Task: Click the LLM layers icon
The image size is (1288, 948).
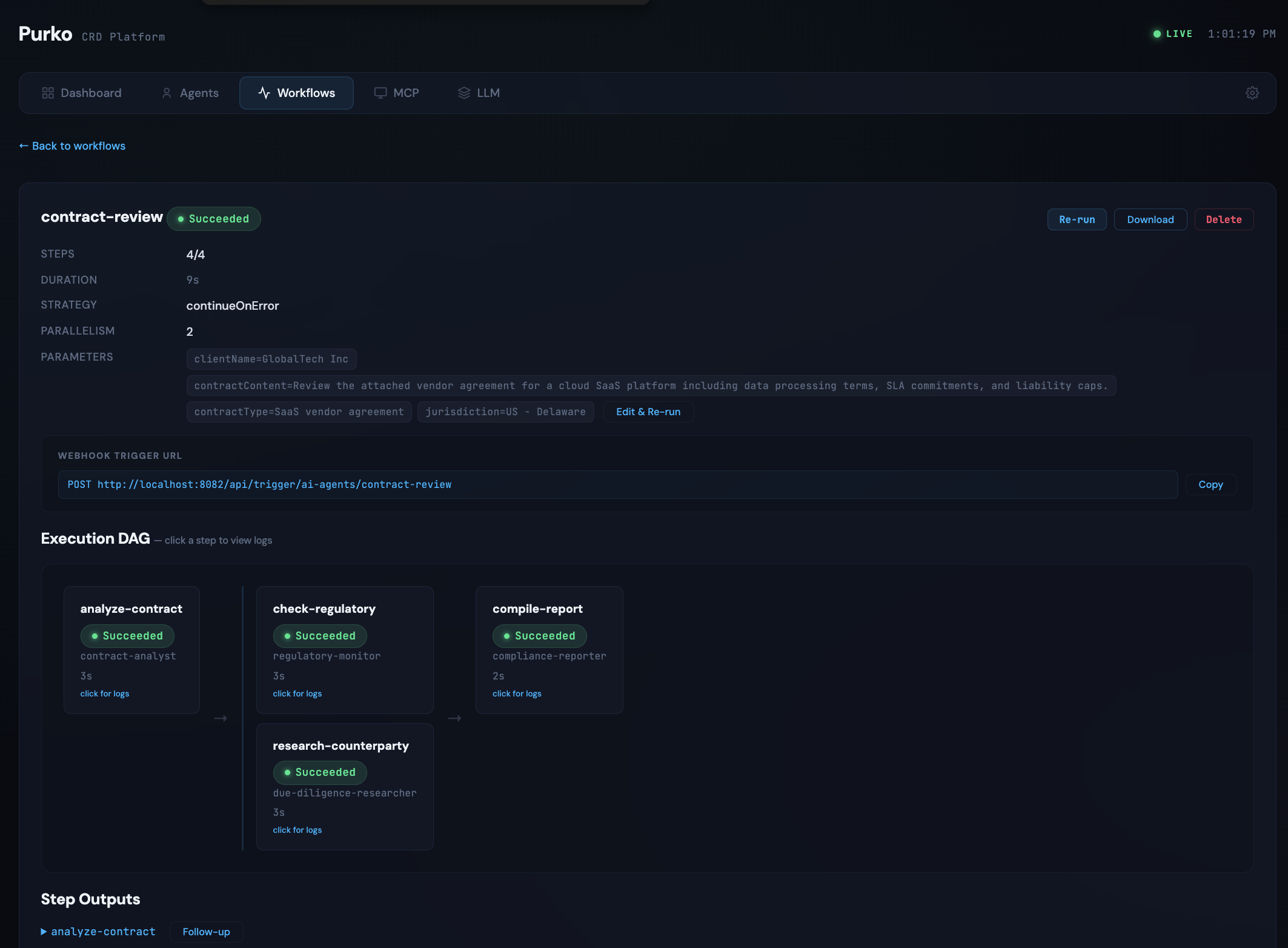Action: (464, 93)
